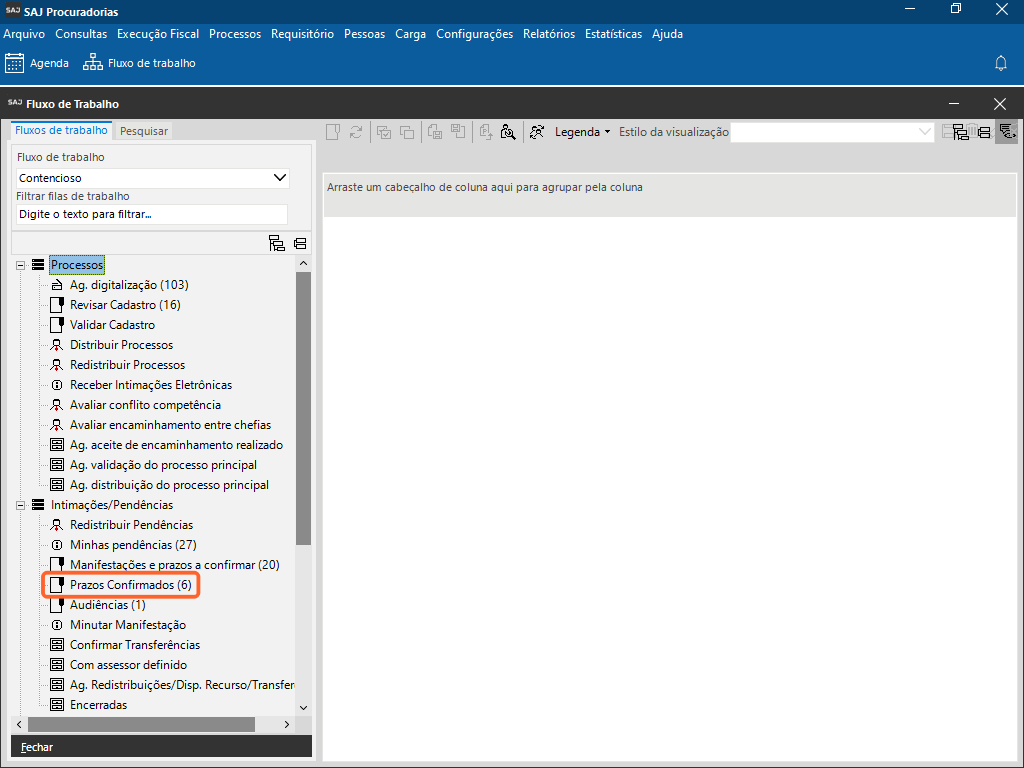This screenshot has width=1024, height=768.
Task: Collapse the Intimações/Pendências tree node
Action: point(20,505)
